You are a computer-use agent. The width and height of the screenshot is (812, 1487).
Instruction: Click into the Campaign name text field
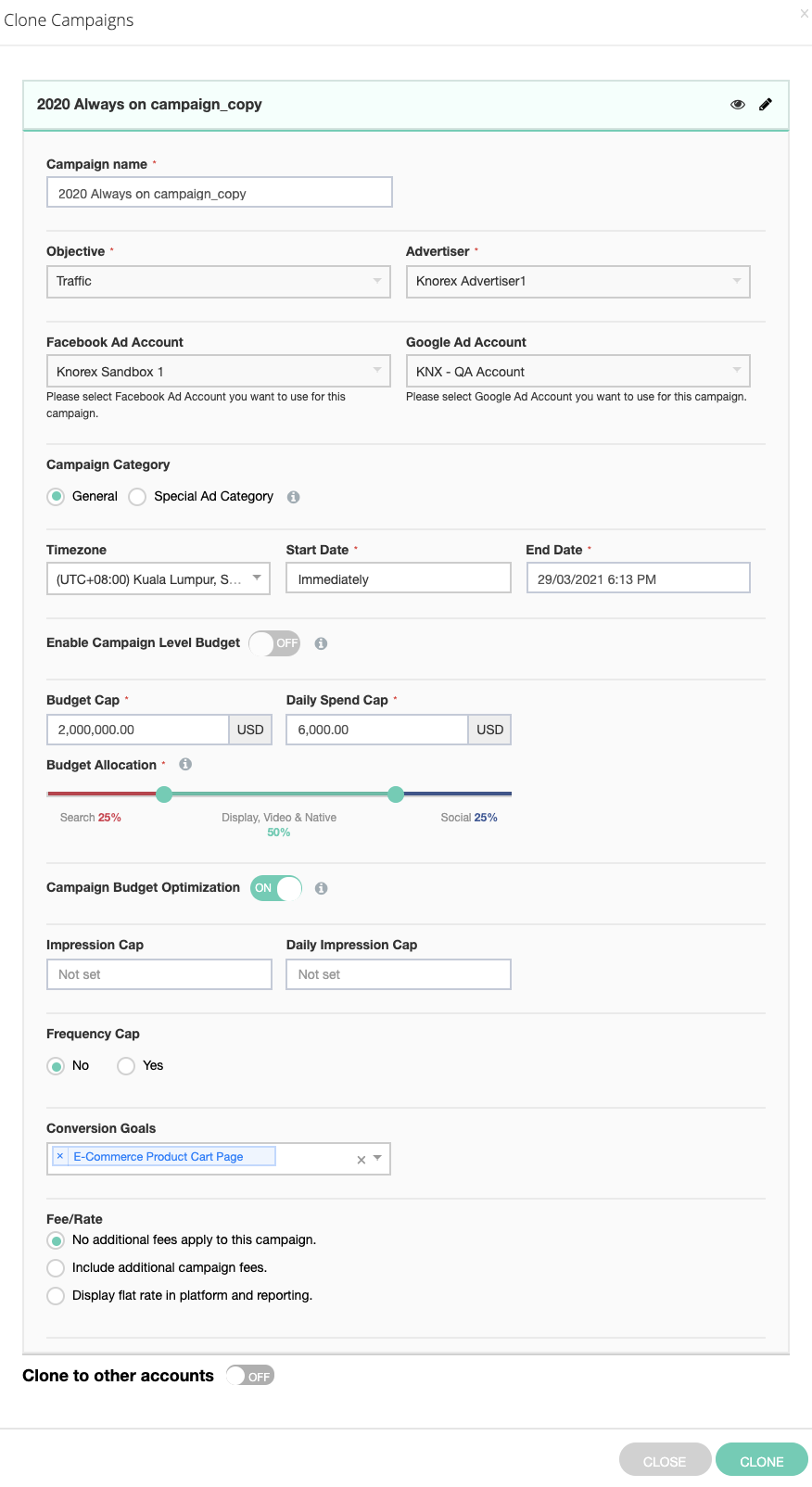point(219,193)
